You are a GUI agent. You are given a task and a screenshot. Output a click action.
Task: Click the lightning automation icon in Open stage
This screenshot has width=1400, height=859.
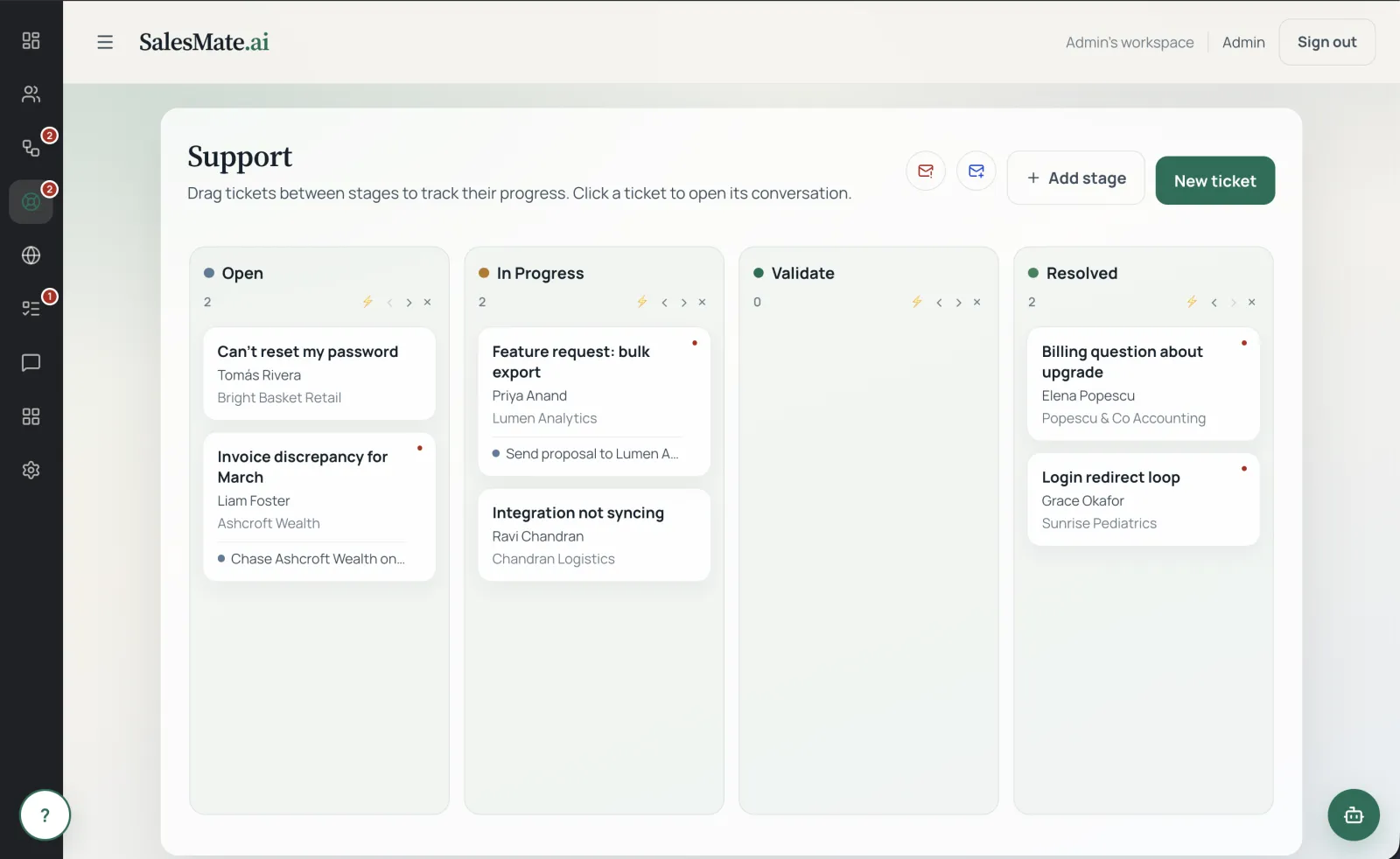pyautogui.click(x=367, y=302)
